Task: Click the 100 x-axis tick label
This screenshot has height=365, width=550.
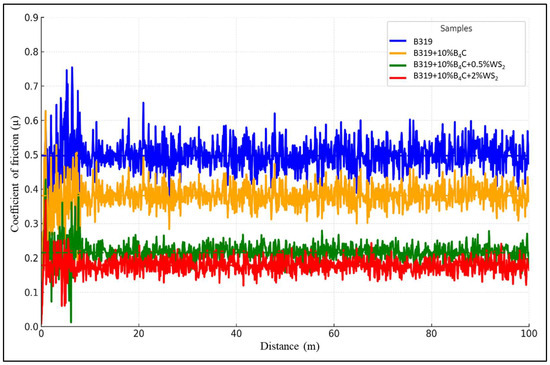Action: [529, 333]
